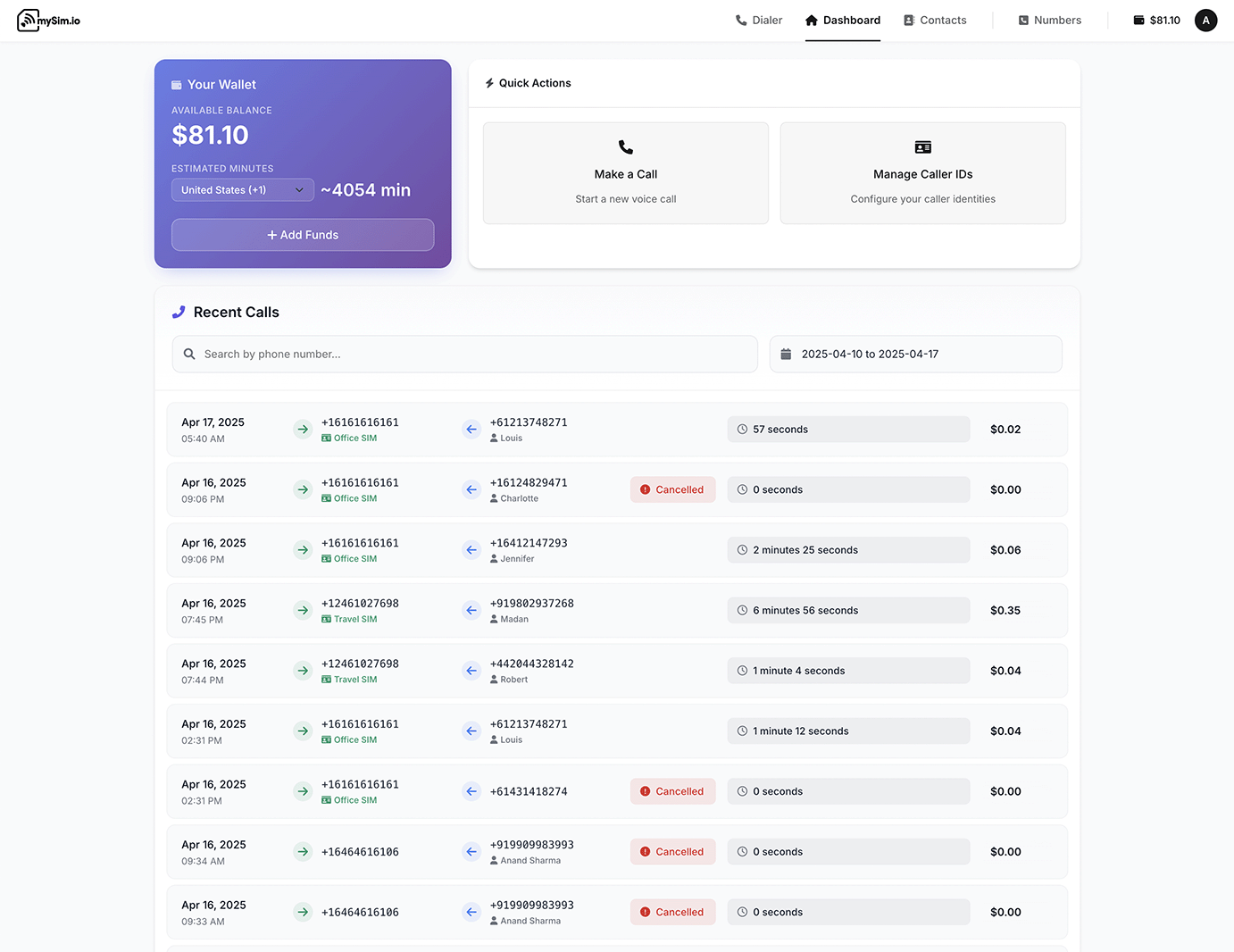Click caller number +16464616106 on 09:34 AM call
1234x952 pixels.
coord(360,852)
